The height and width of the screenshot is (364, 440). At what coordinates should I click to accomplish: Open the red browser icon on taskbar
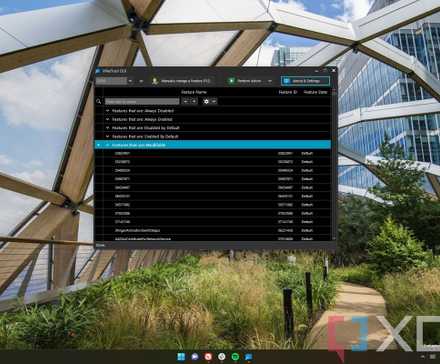(x=208, y=357)
